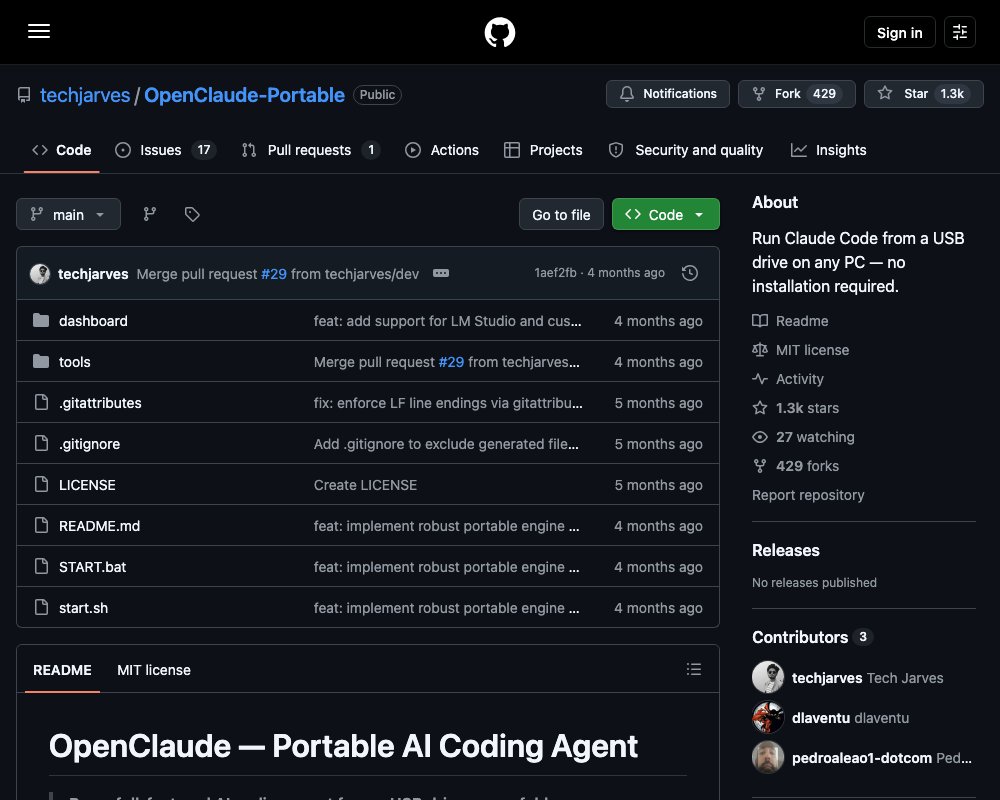Image resolution: width=1000 pixels, height=800 pixels.
Task: Open commit 'feat: add support for LM Studio'
Action: pos(447,321)
